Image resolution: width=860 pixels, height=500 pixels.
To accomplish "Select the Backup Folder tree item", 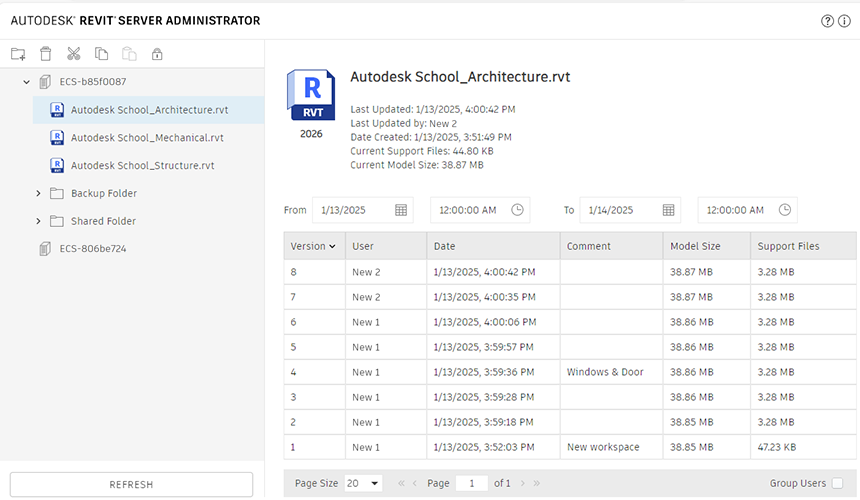I will (x=104, y=193).
